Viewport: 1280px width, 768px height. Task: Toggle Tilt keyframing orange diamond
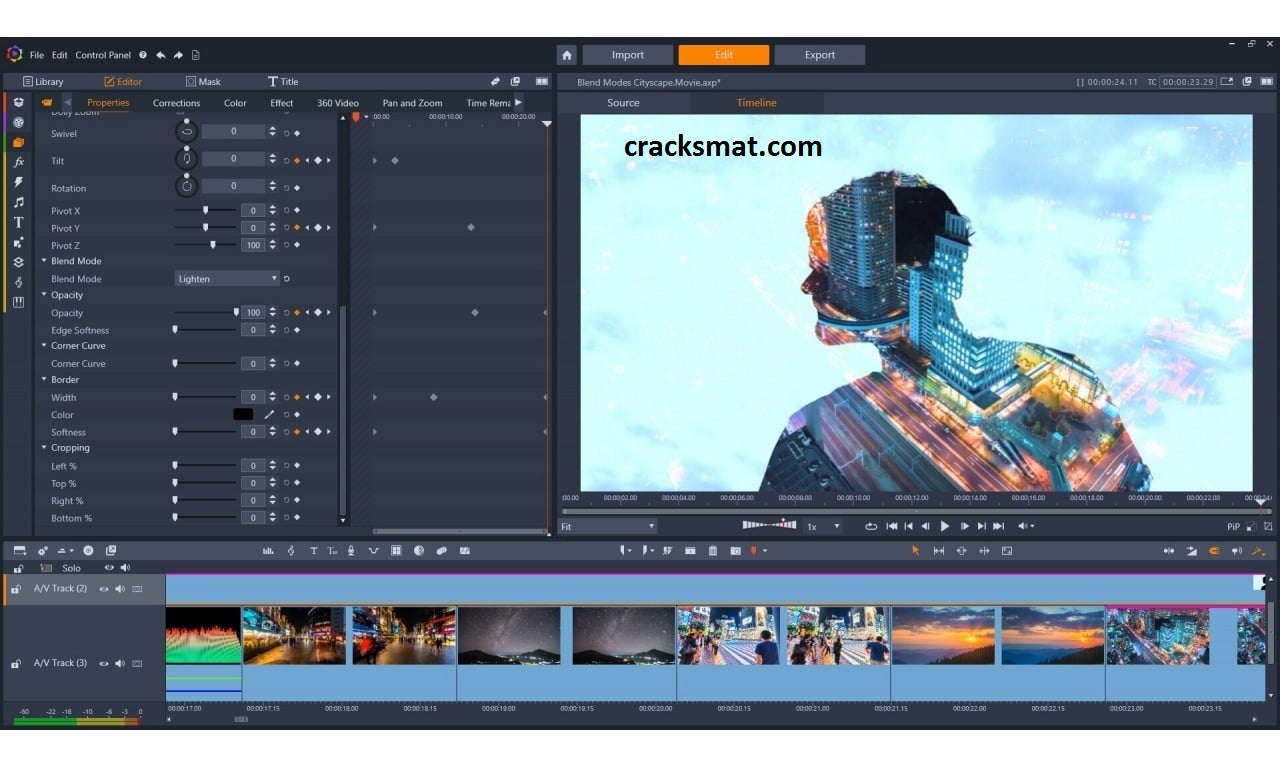pyautogui.click(x=297, y=160)
